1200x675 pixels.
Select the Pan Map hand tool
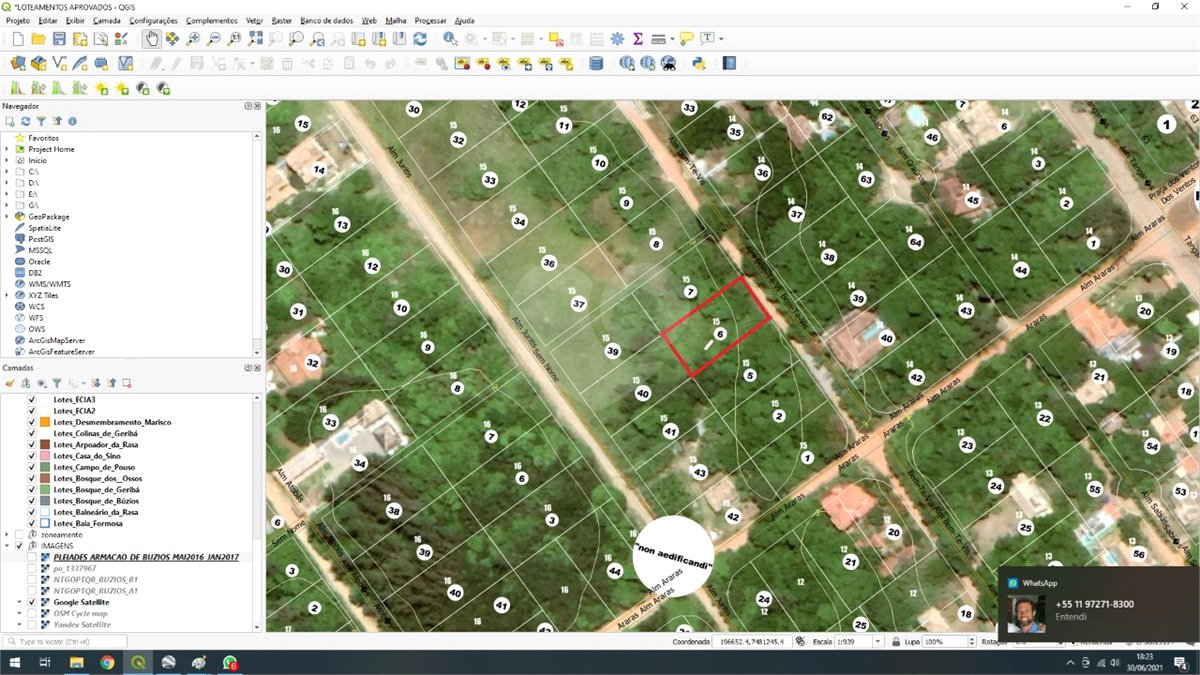(151, 39)
